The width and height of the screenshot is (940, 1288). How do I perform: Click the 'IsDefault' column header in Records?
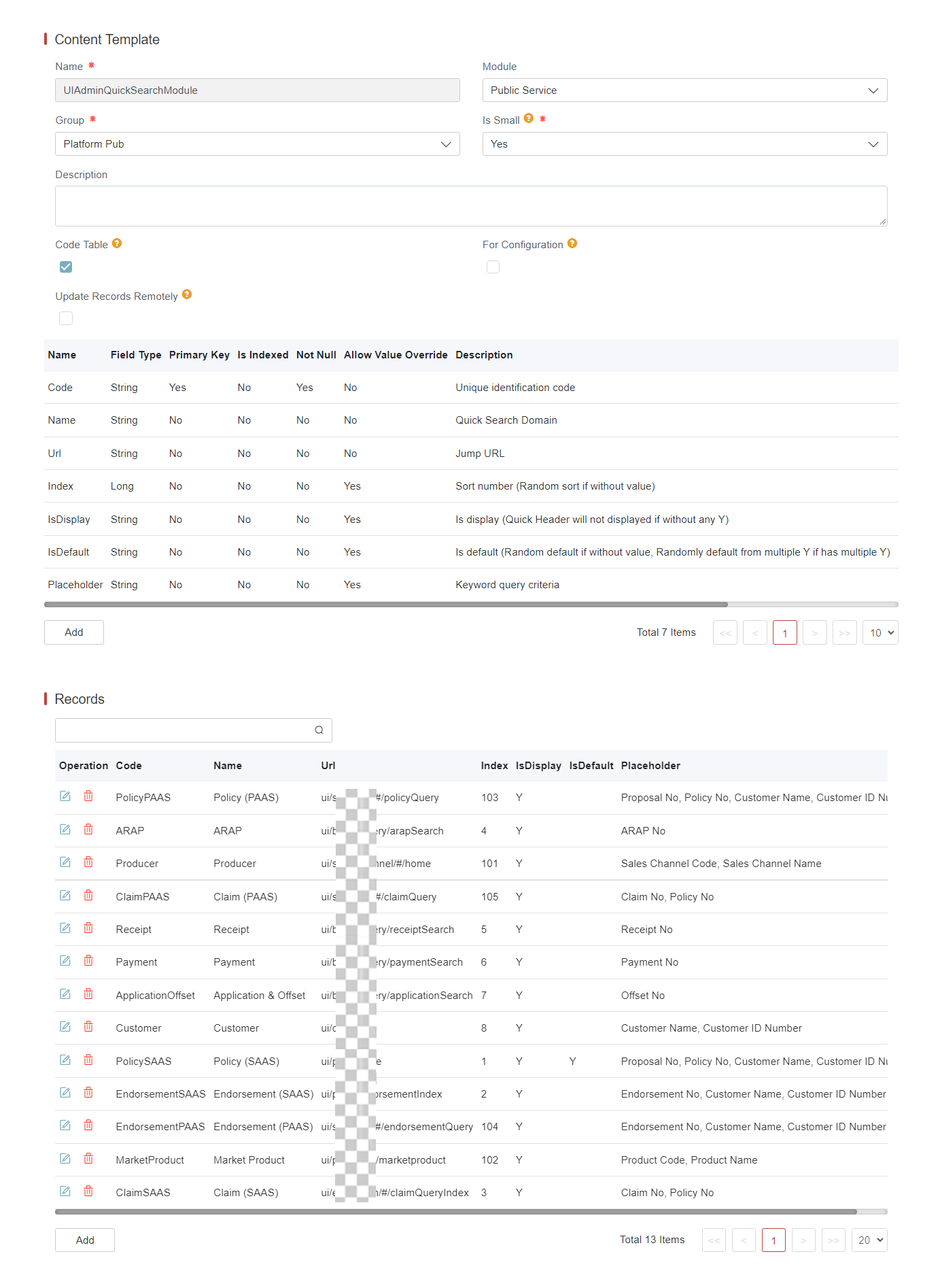[591, 766]
